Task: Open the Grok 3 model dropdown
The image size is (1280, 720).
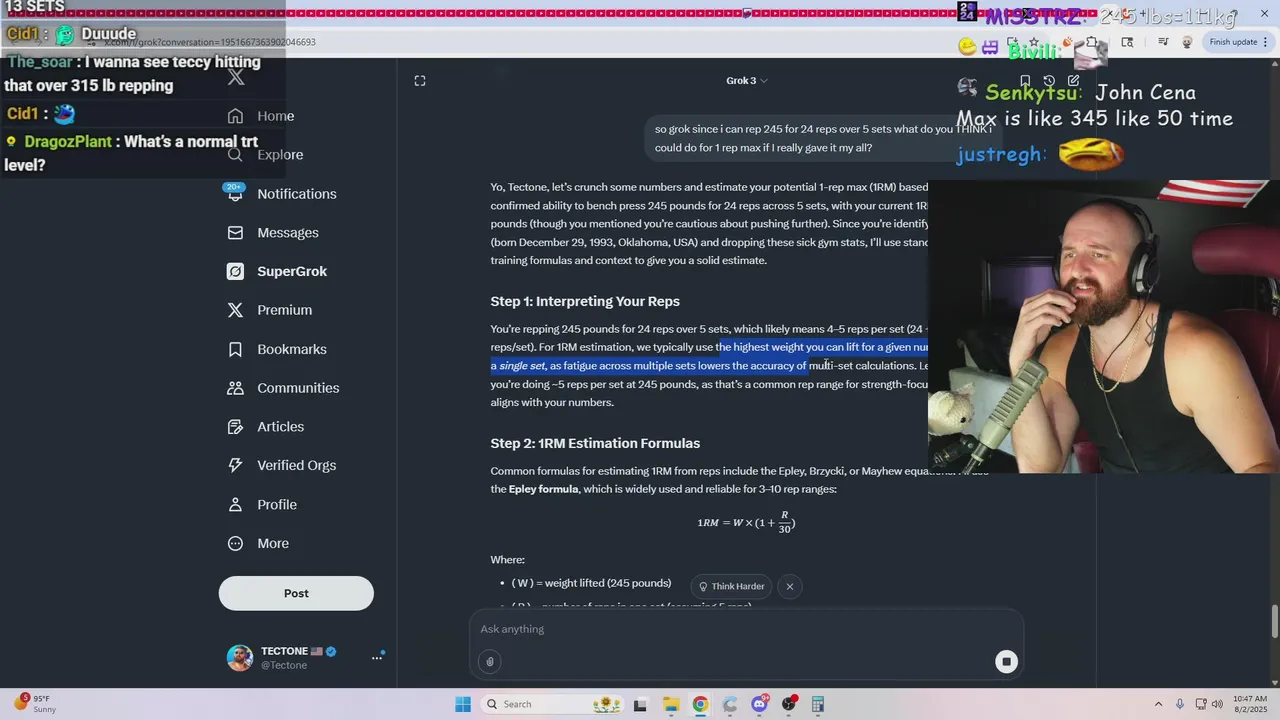Action: click(x=747, y=81)
